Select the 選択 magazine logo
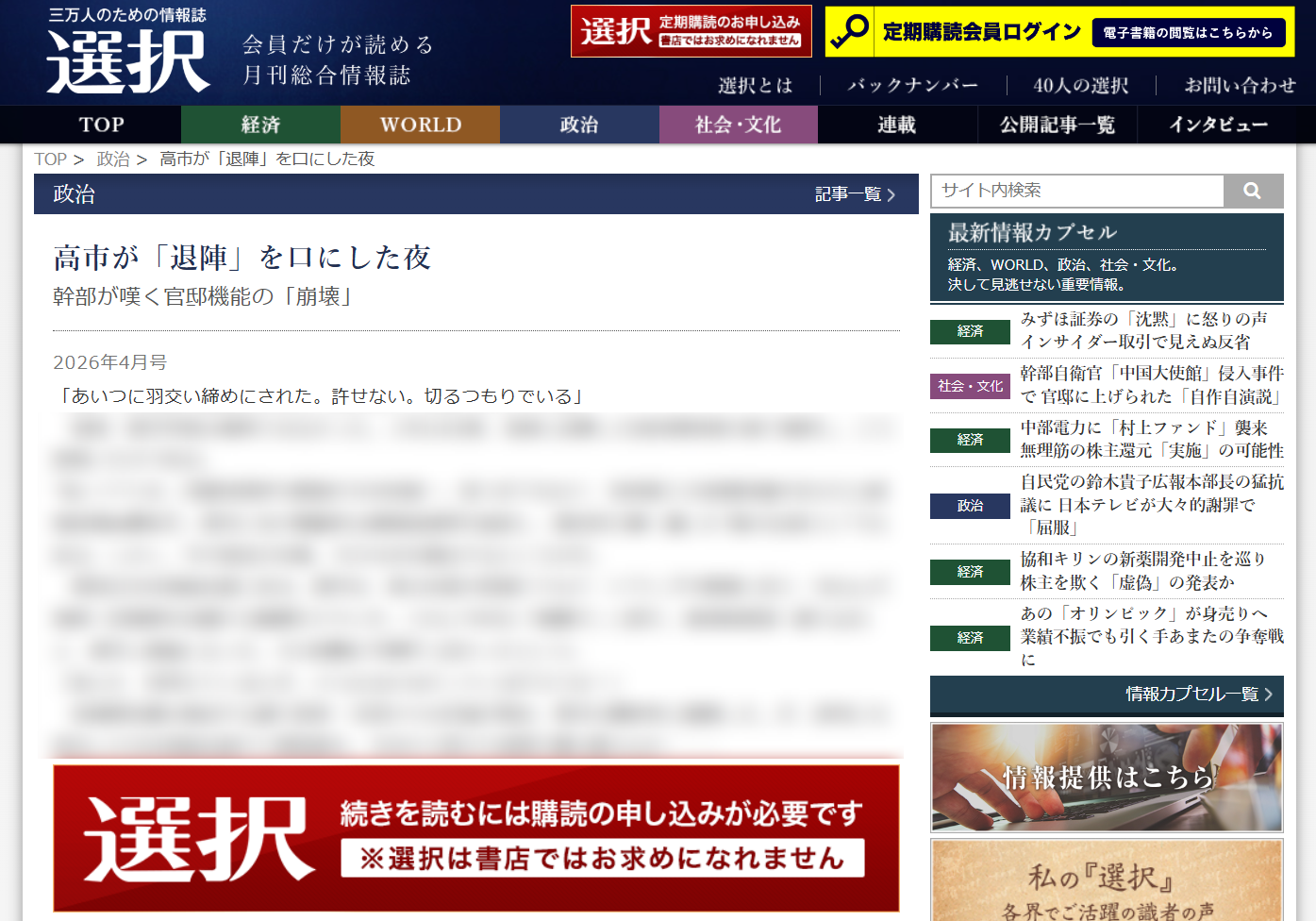 click(x=127, y=57)
